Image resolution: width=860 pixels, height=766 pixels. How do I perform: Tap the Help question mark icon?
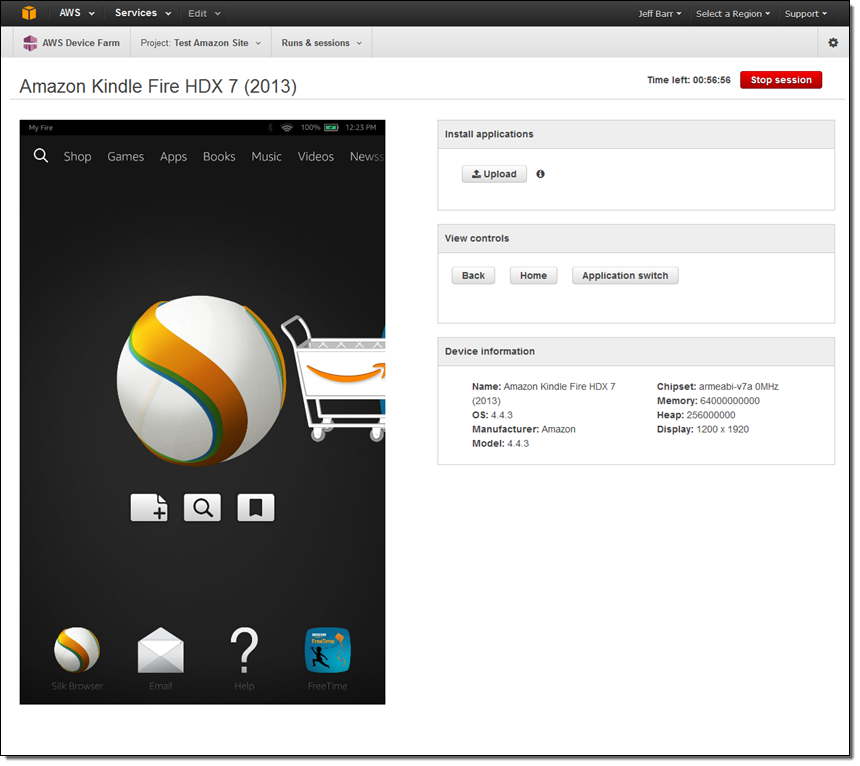tap(244, 650)
